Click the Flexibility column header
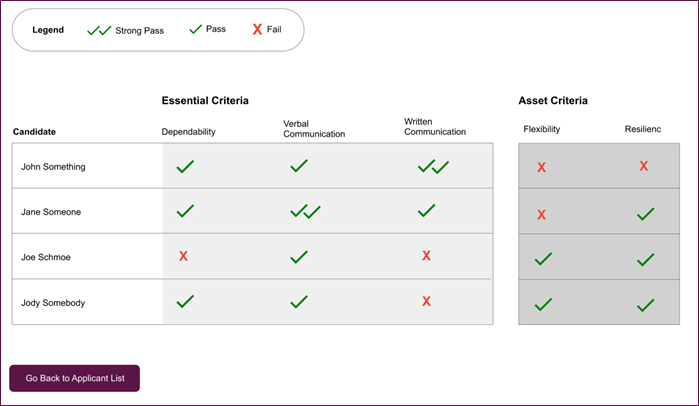This screenshot has width=699, height=406. (x=542, y=129)
